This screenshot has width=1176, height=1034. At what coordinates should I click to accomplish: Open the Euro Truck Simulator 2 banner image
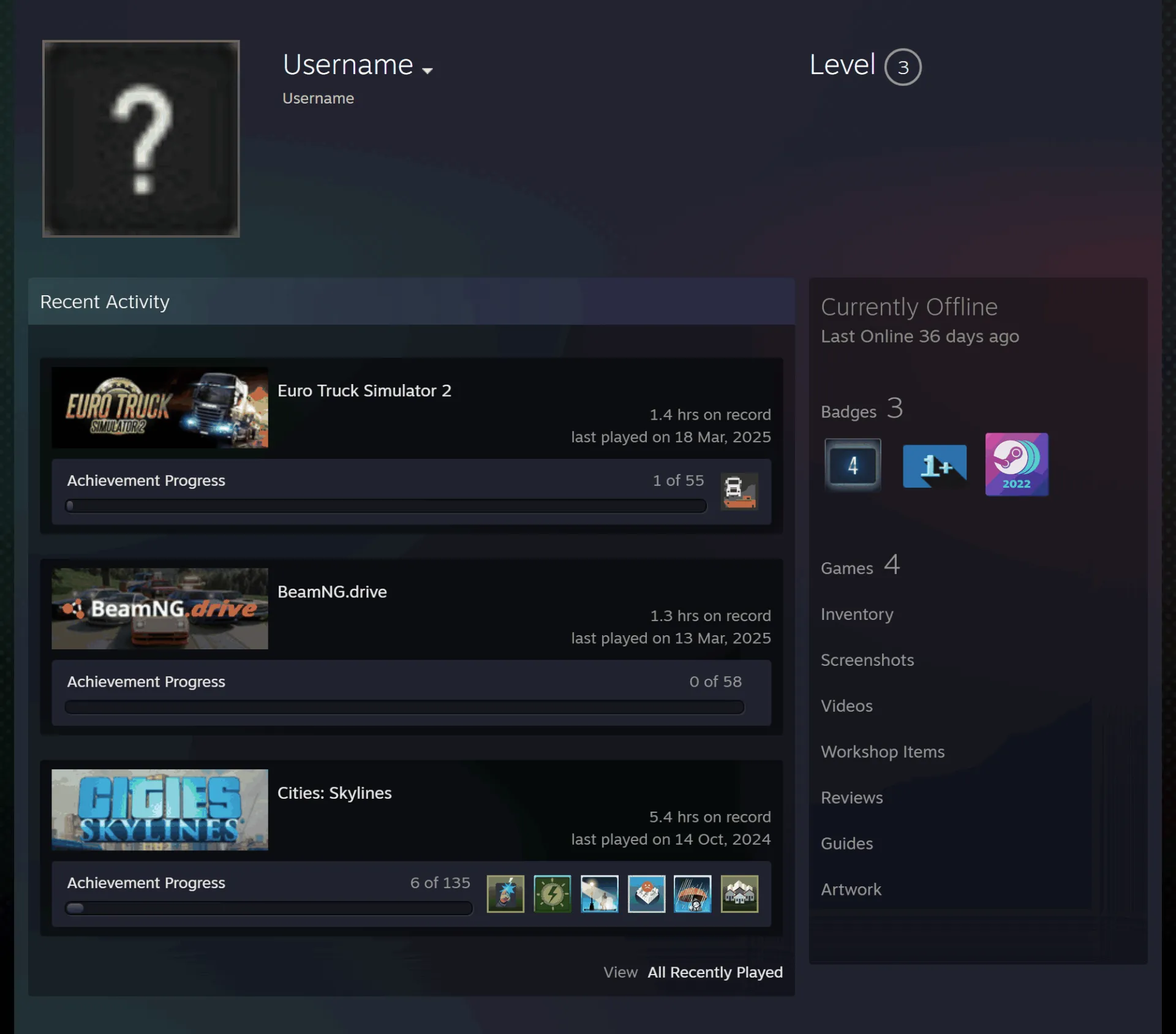point(160,407)
